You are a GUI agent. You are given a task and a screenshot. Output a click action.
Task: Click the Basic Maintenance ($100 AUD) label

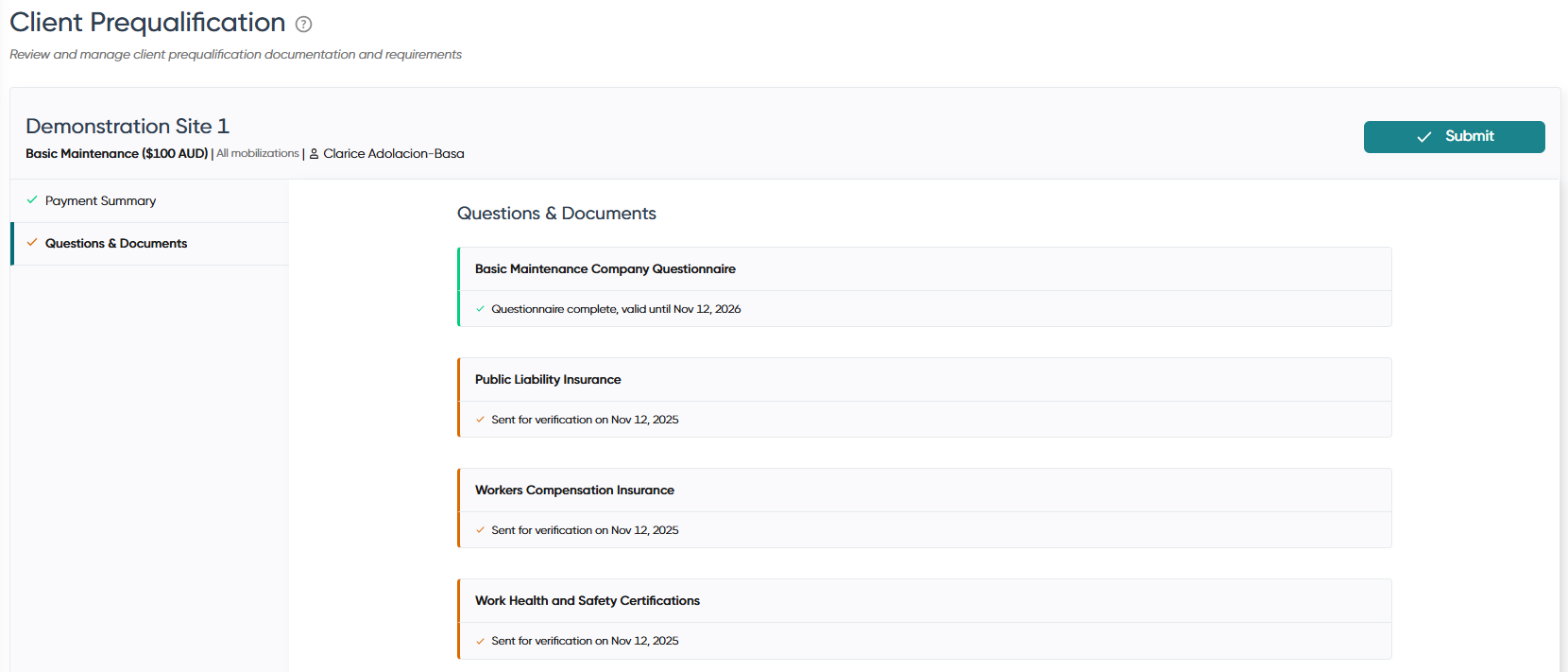click(x=116, y=153)
